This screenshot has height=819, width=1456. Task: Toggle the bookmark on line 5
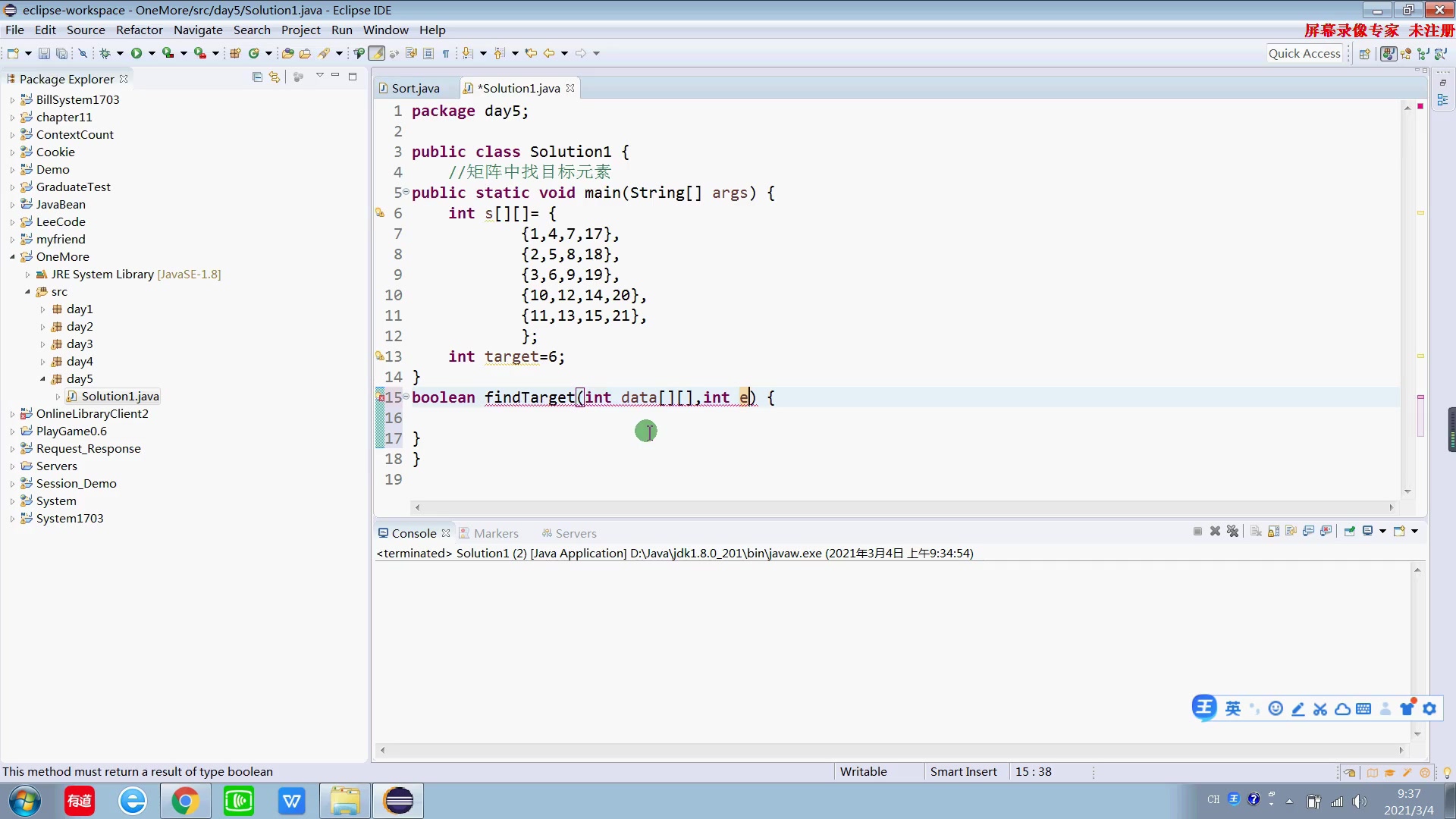tap(380, 192)
